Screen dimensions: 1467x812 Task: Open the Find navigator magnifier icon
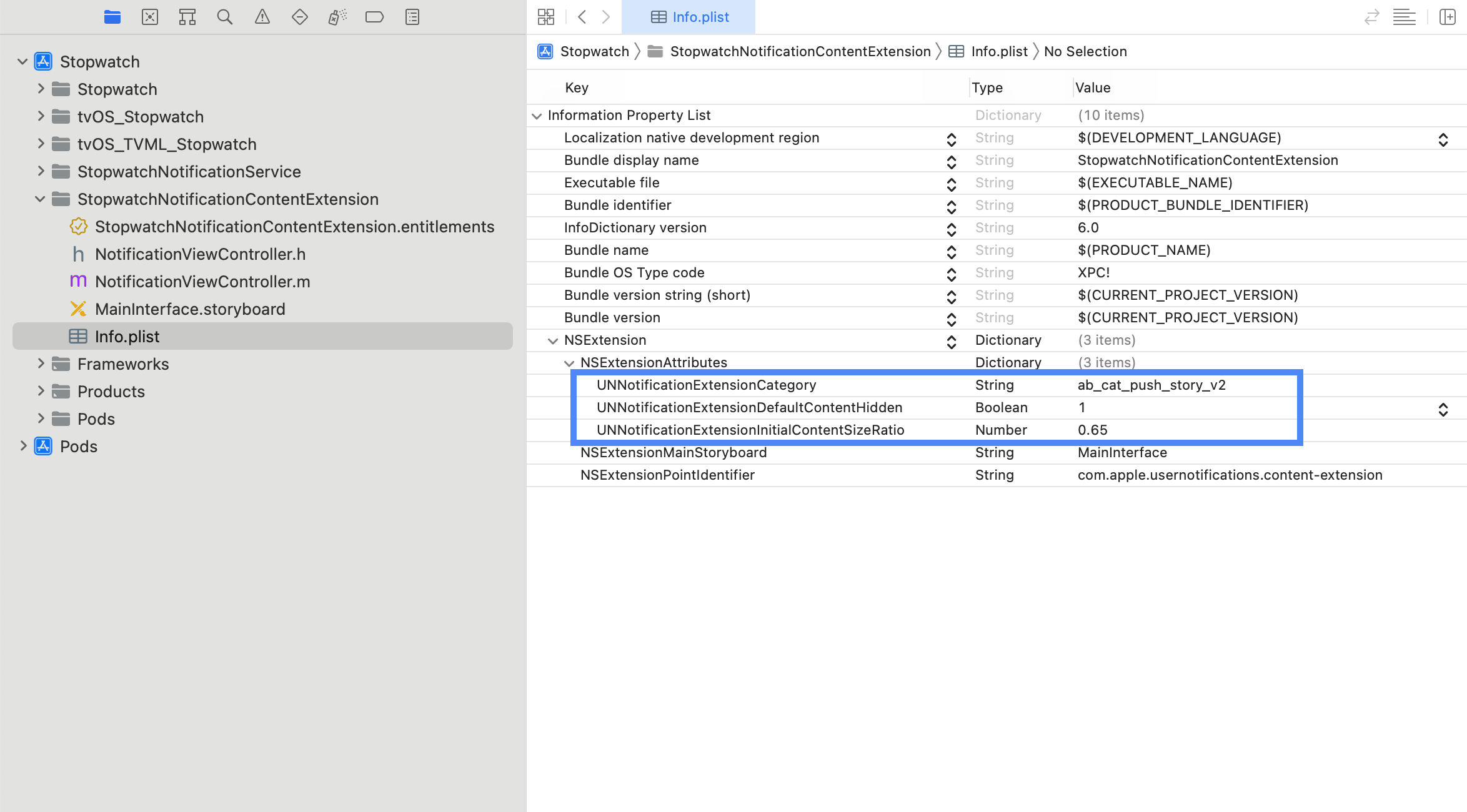(225, 17)
